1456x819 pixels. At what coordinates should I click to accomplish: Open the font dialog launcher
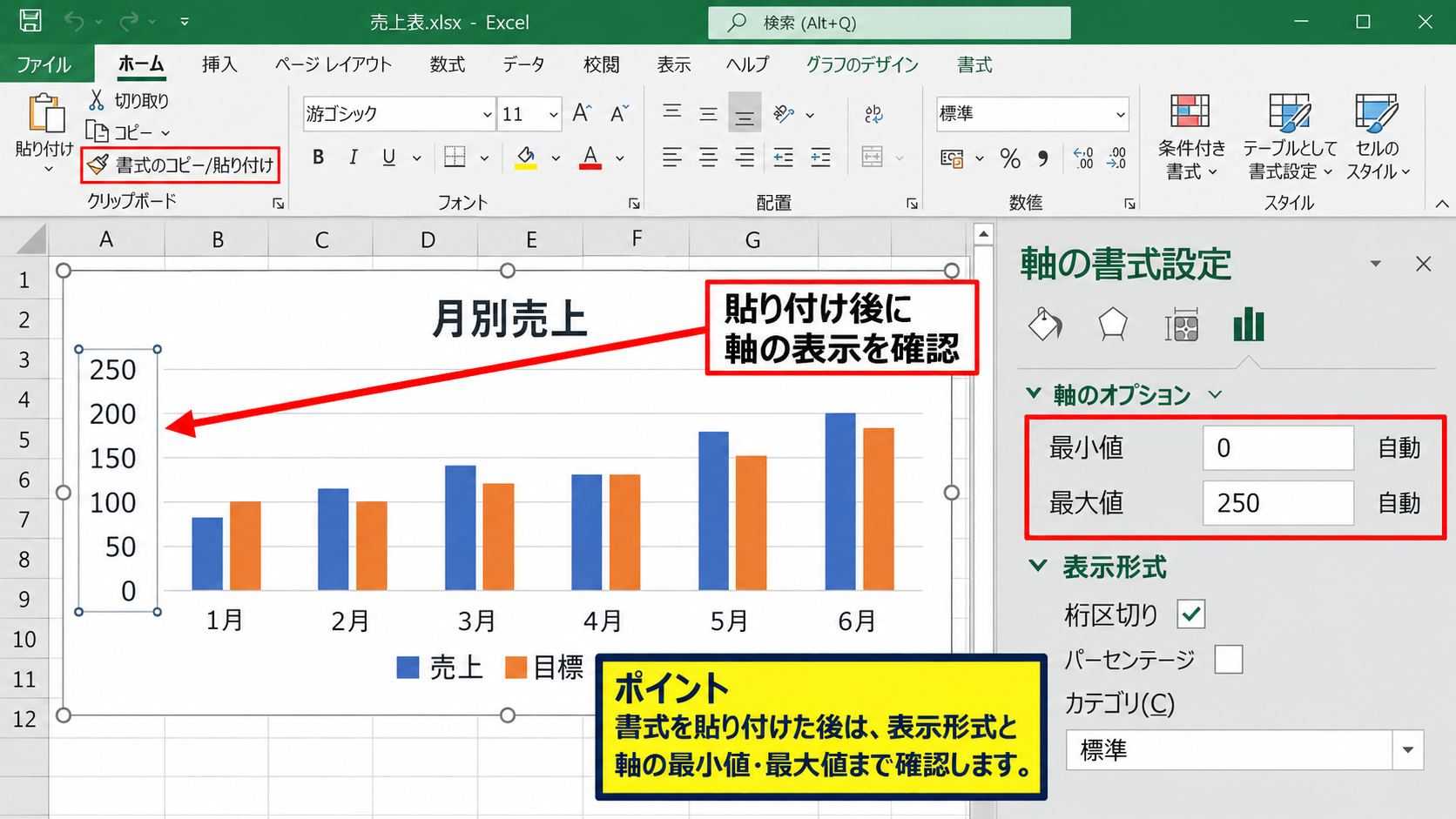[634, 204]
